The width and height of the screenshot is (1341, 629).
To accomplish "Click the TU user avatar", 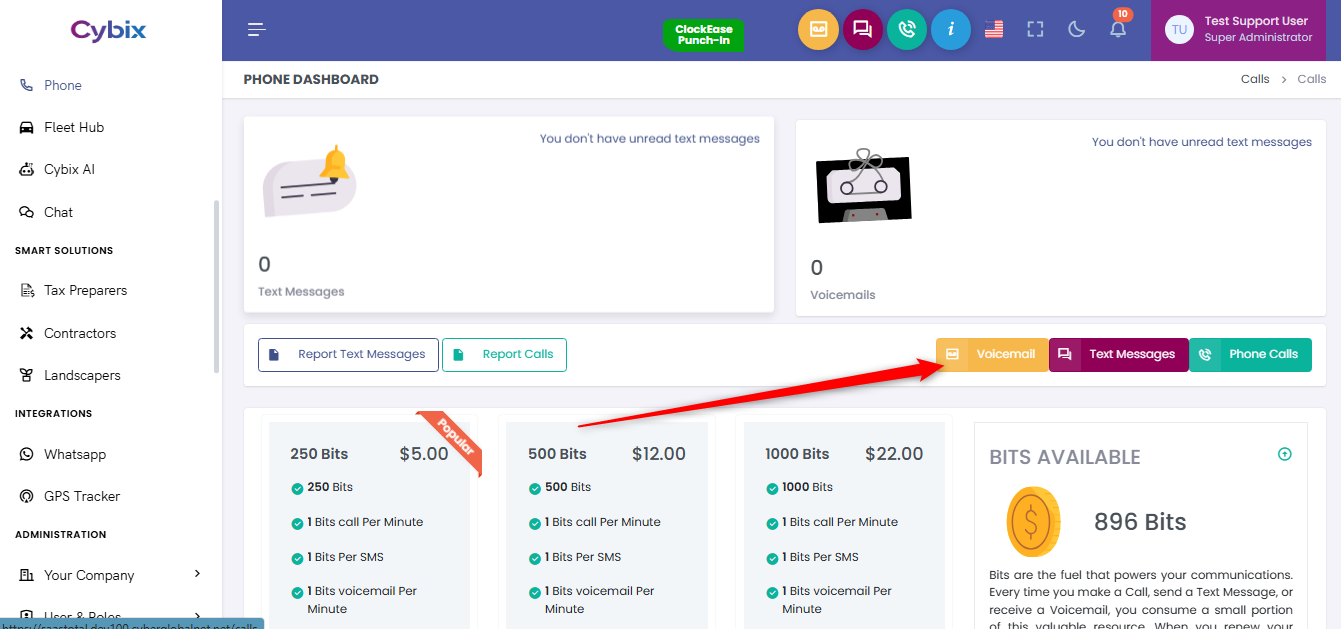I will (x=1179, y=30).
